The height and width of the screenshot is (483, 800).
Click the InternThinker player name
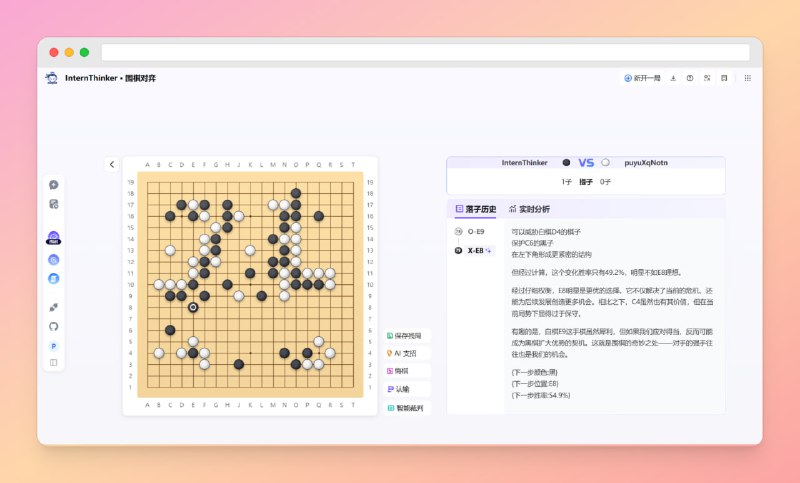coord(524,163)
